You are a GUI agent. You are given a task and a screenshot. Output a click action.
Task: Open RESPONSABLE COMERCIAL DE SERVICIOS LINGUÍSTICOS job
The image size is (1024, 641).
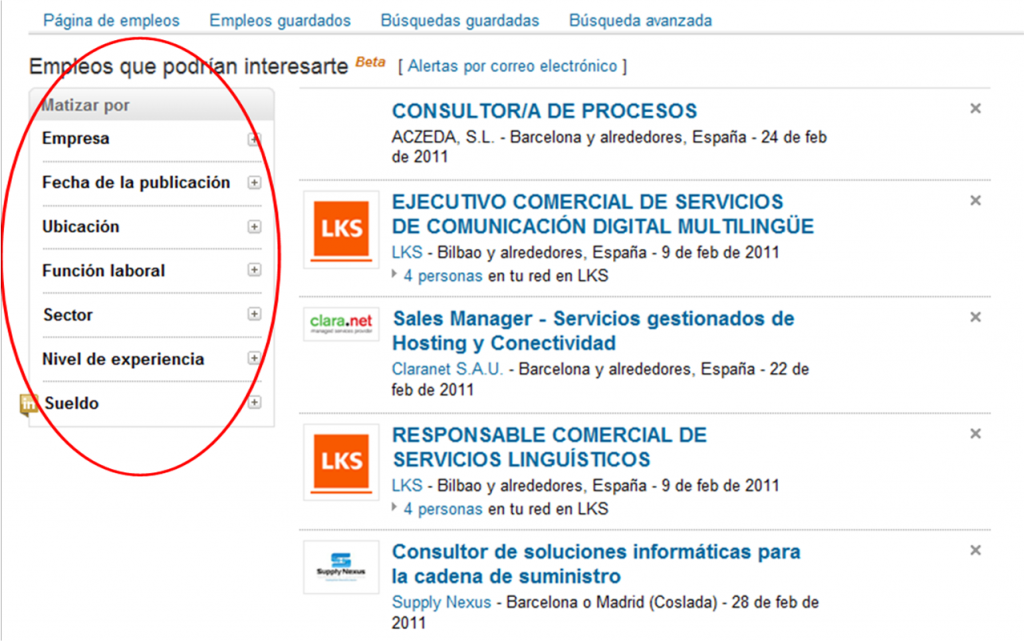point(549,447)
